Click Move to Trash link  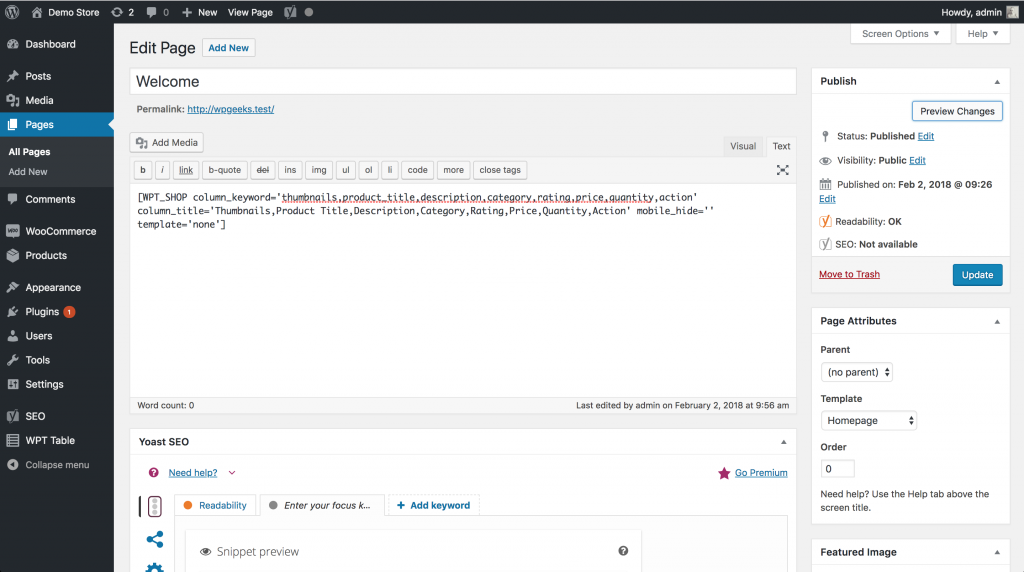[x=849, y=274]
